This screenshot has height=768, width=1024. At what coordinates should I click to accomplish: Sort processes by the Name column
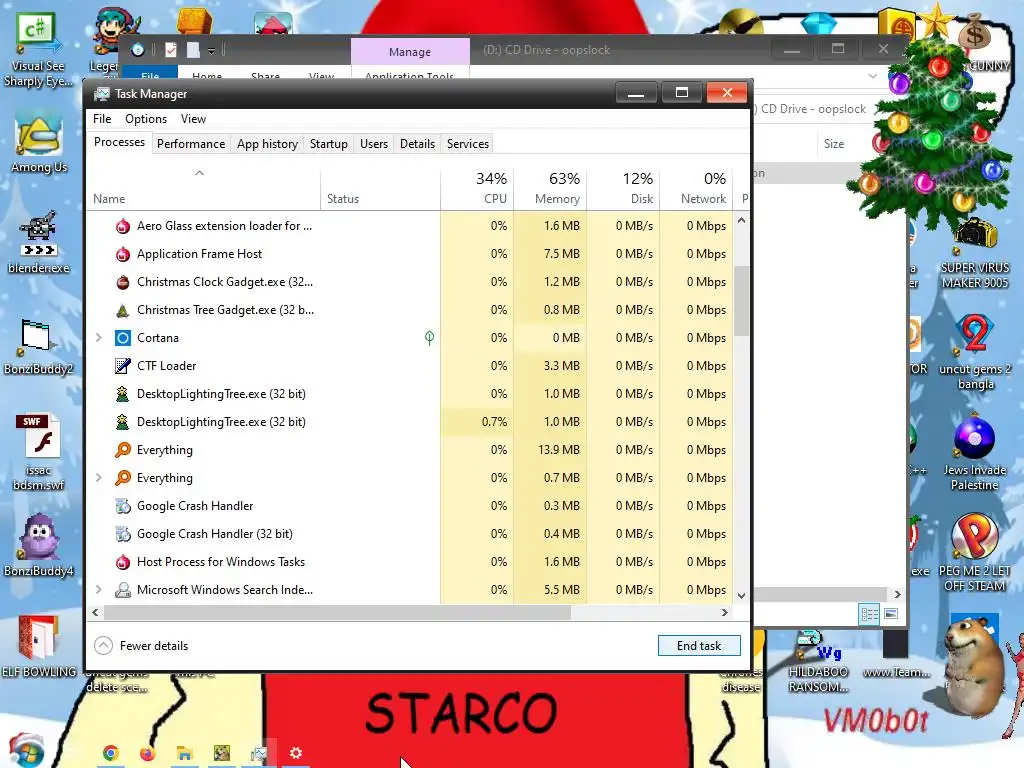203,189
